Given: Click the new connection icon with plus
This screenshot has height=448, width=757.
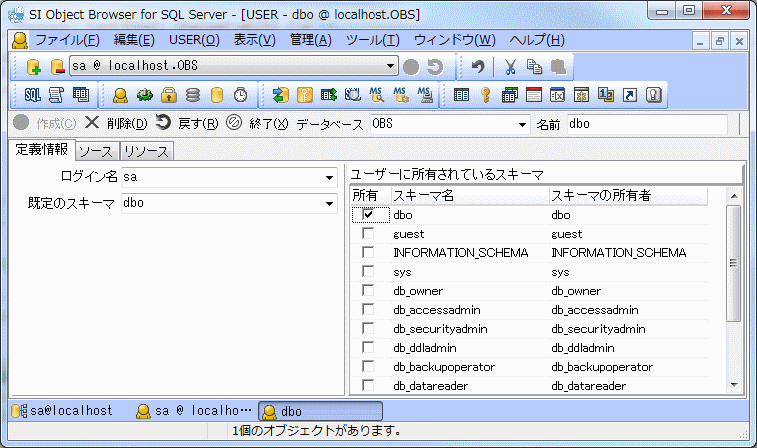Looking at the screenshot, I should [x=33, y=67].
